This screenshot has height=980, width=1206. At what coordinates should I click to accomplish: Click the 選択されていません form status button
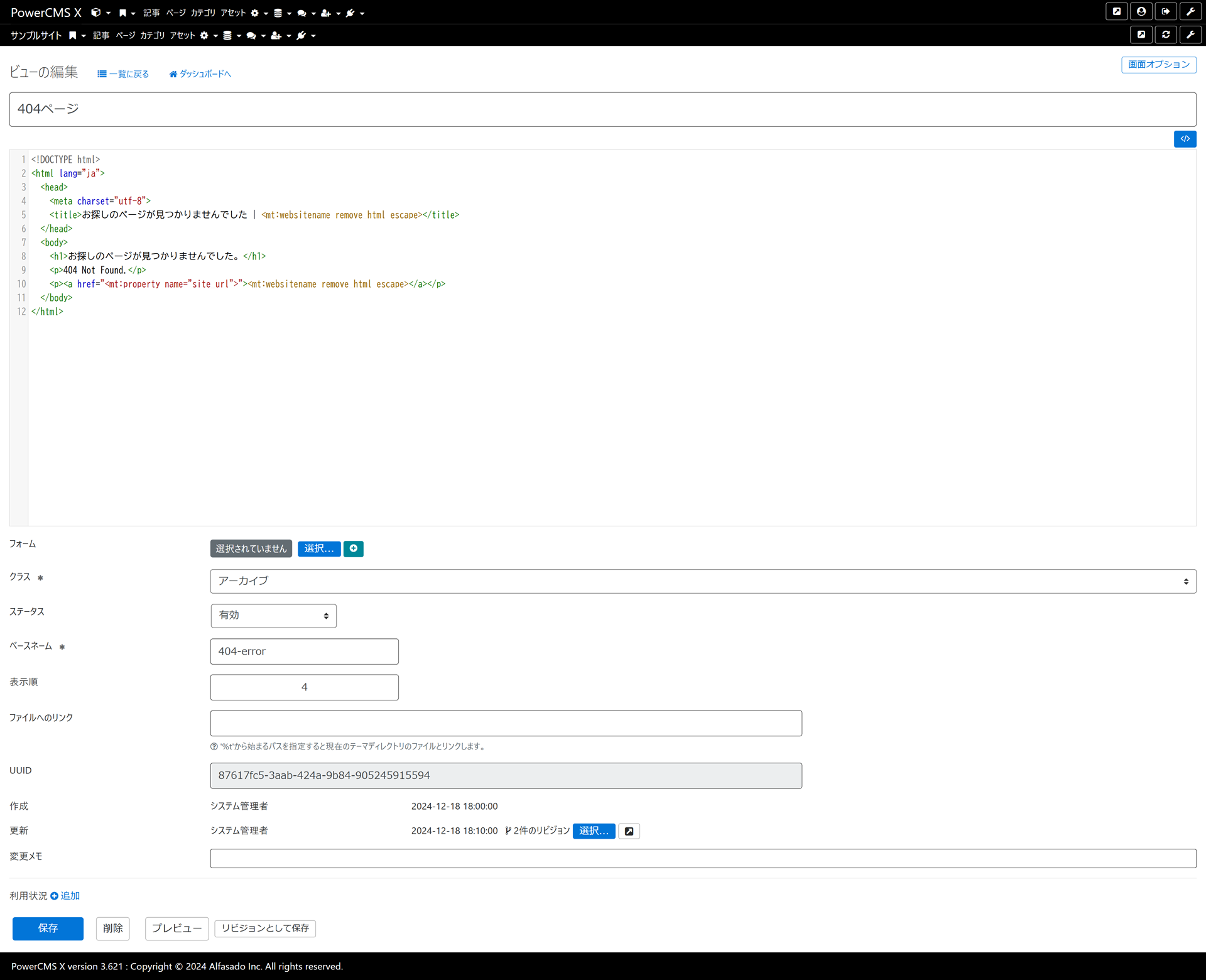pos(251,548)
